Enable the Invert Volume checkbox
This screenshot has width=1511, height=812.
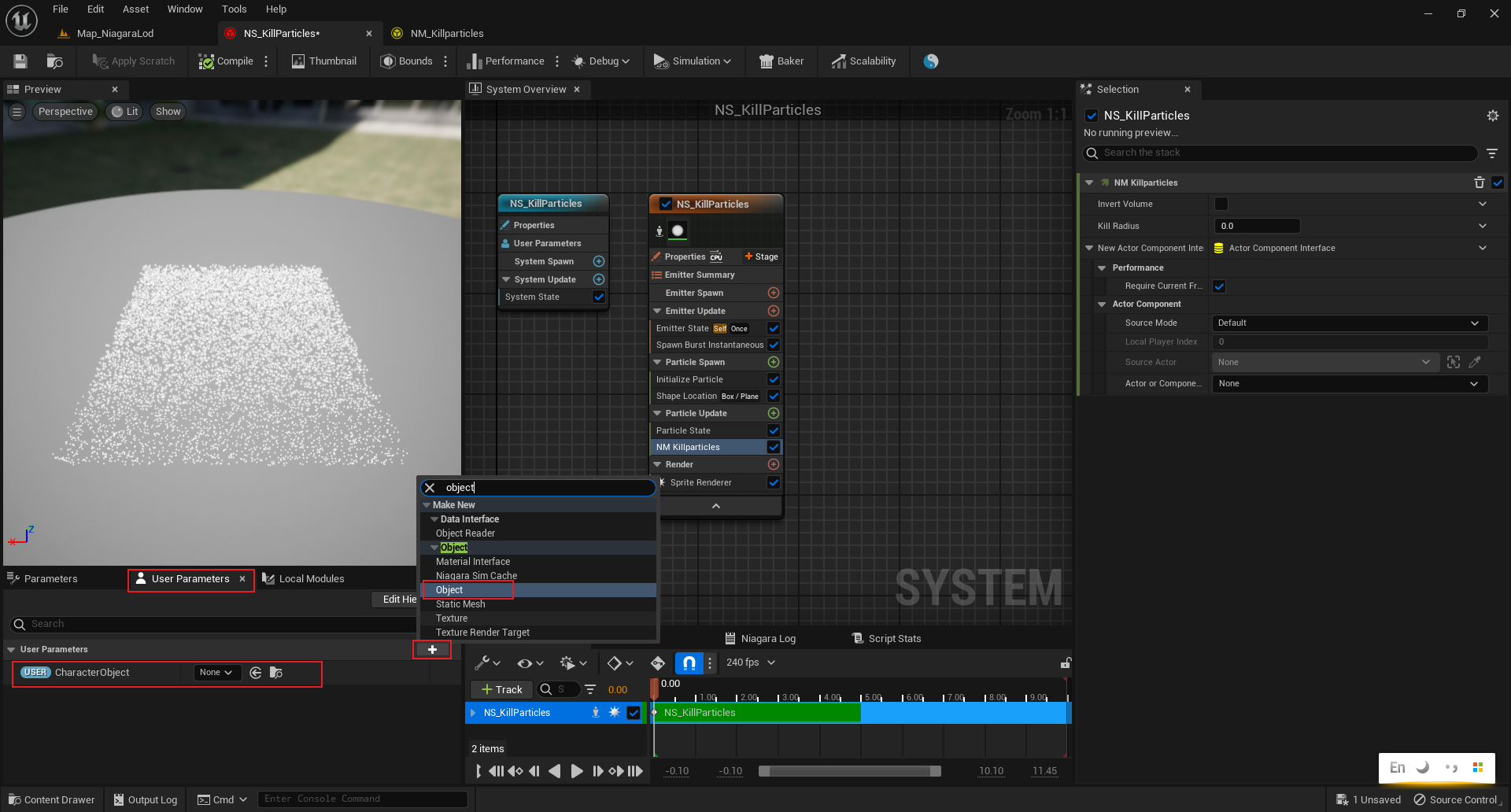pyautogui.click(x=1221, y=204)
